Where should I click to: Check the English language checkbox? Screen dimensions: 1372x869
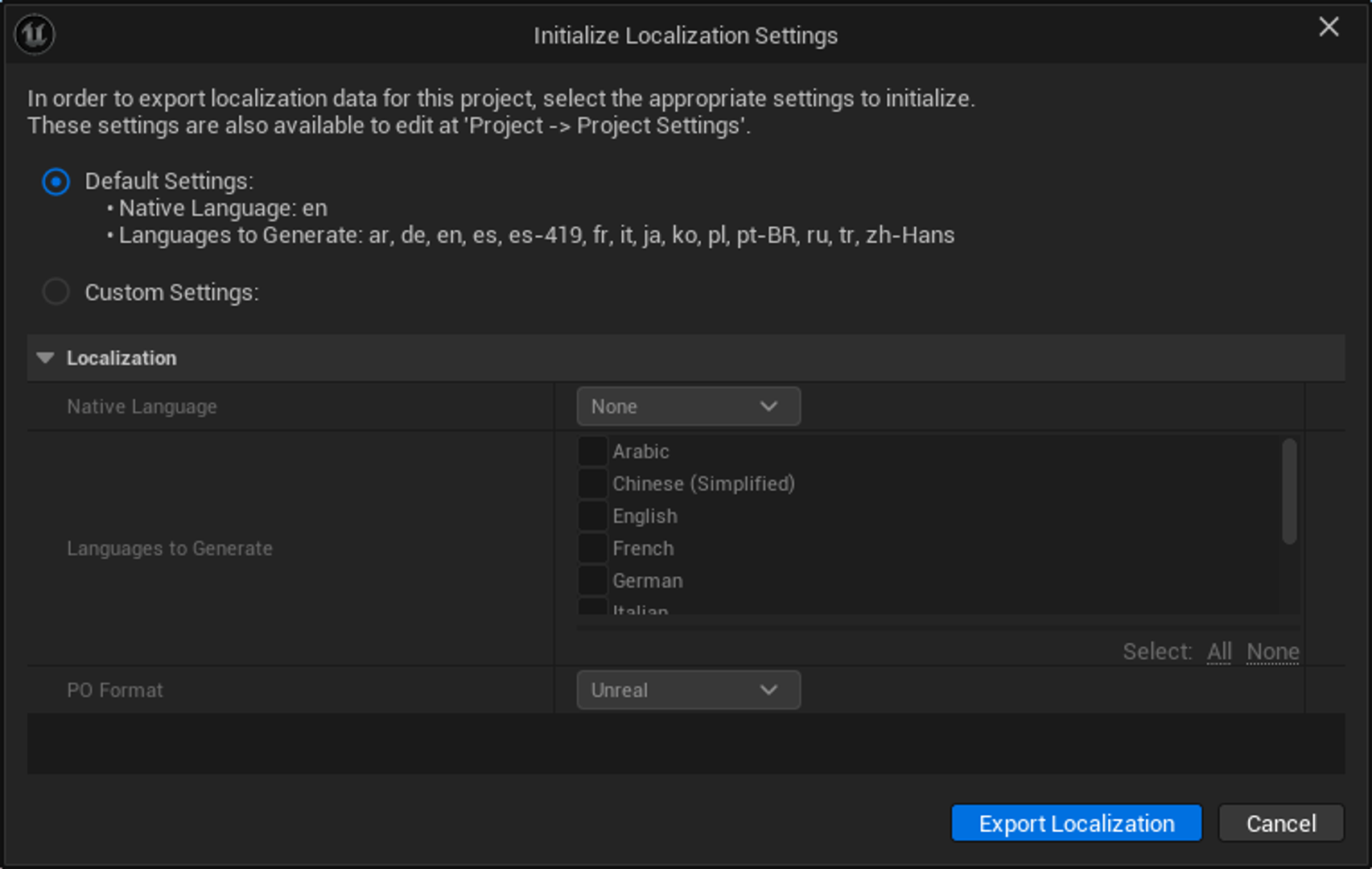593,516
